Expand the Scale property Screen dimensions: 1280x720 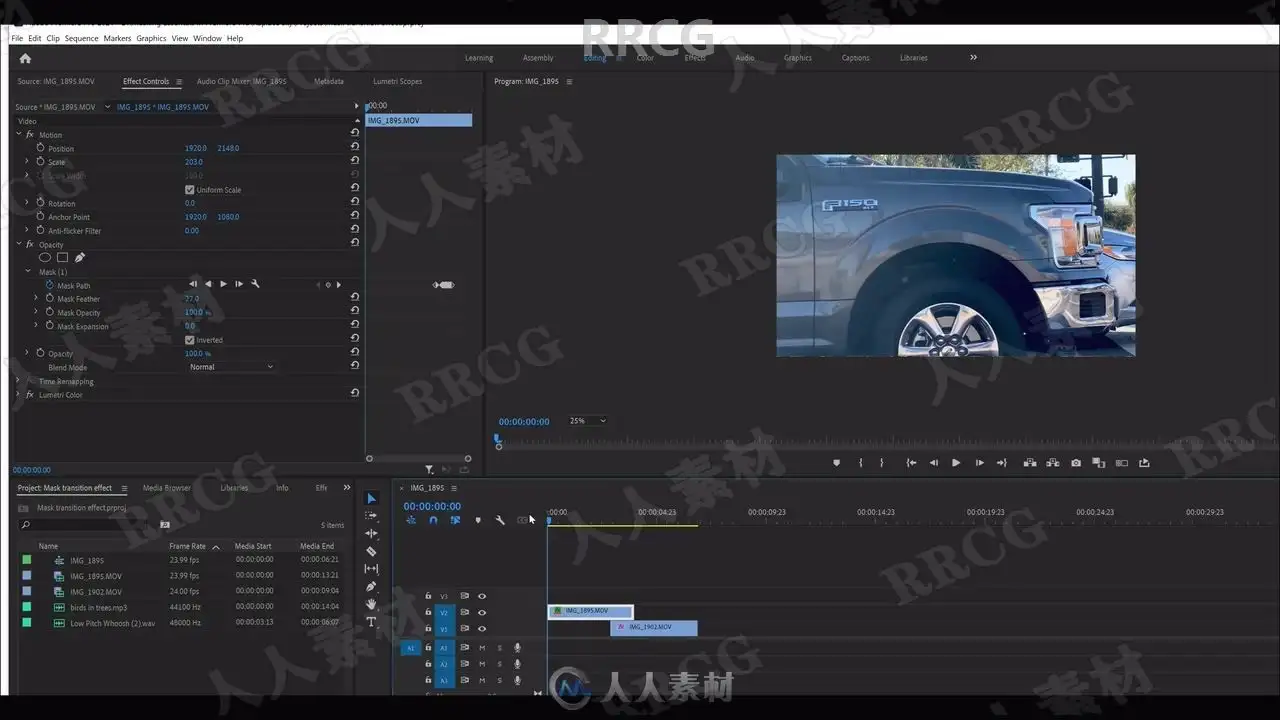click(x=27, y=161)
